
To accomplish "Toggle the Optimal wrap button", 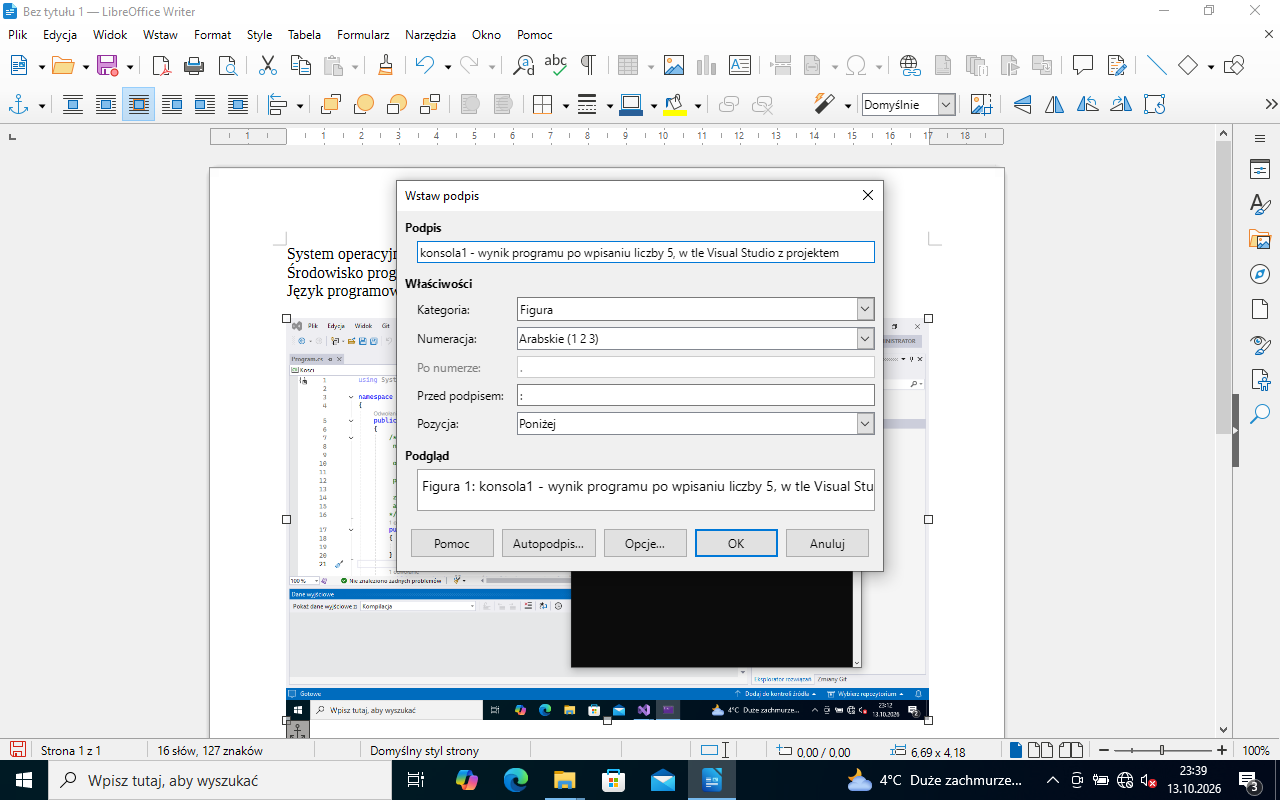I will pyautogui.click(x=139, y=104).
